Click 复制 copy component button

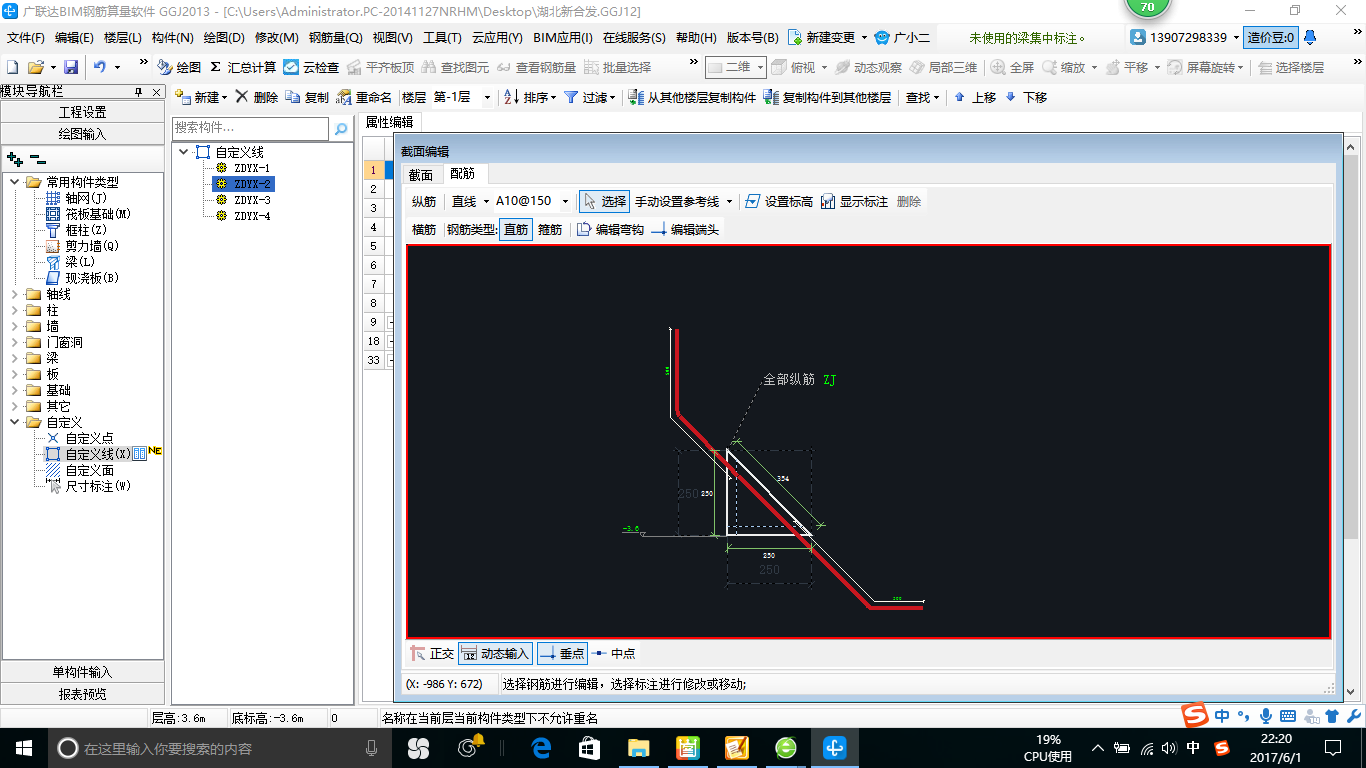(x=307, y=97)
